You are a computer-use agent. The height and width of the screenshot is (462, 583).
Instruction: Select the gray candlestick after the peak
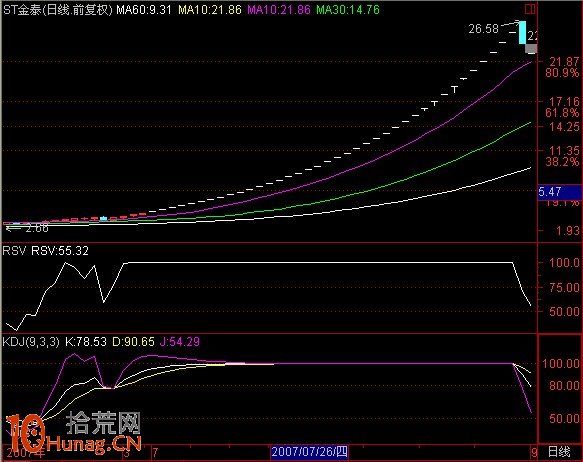pos(531,48)
